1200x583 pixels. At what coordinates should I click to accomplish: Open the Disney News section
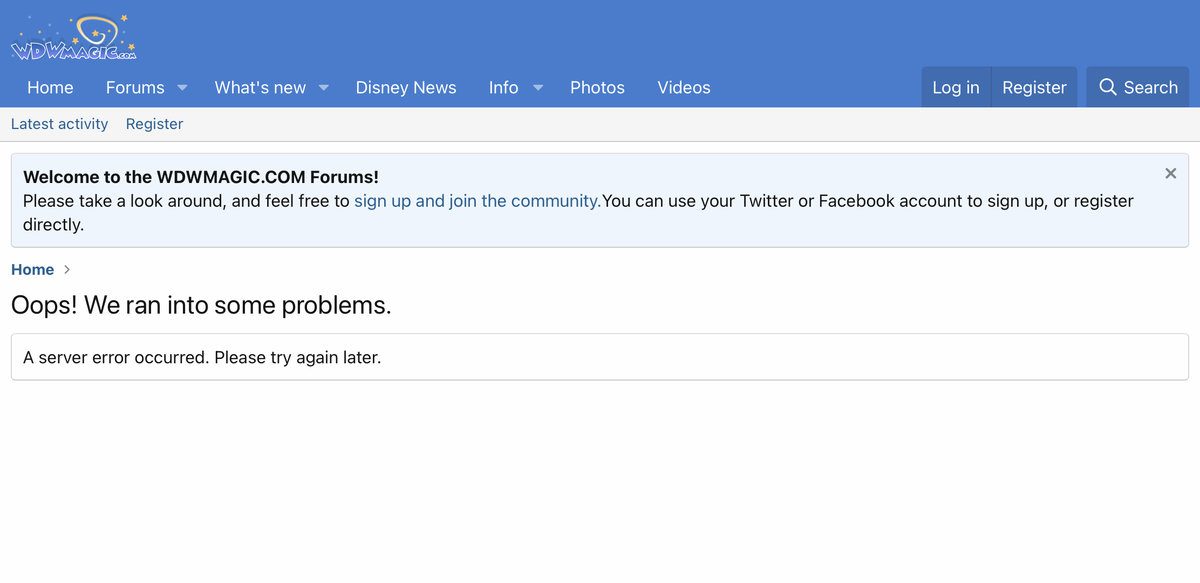point(406,88)
